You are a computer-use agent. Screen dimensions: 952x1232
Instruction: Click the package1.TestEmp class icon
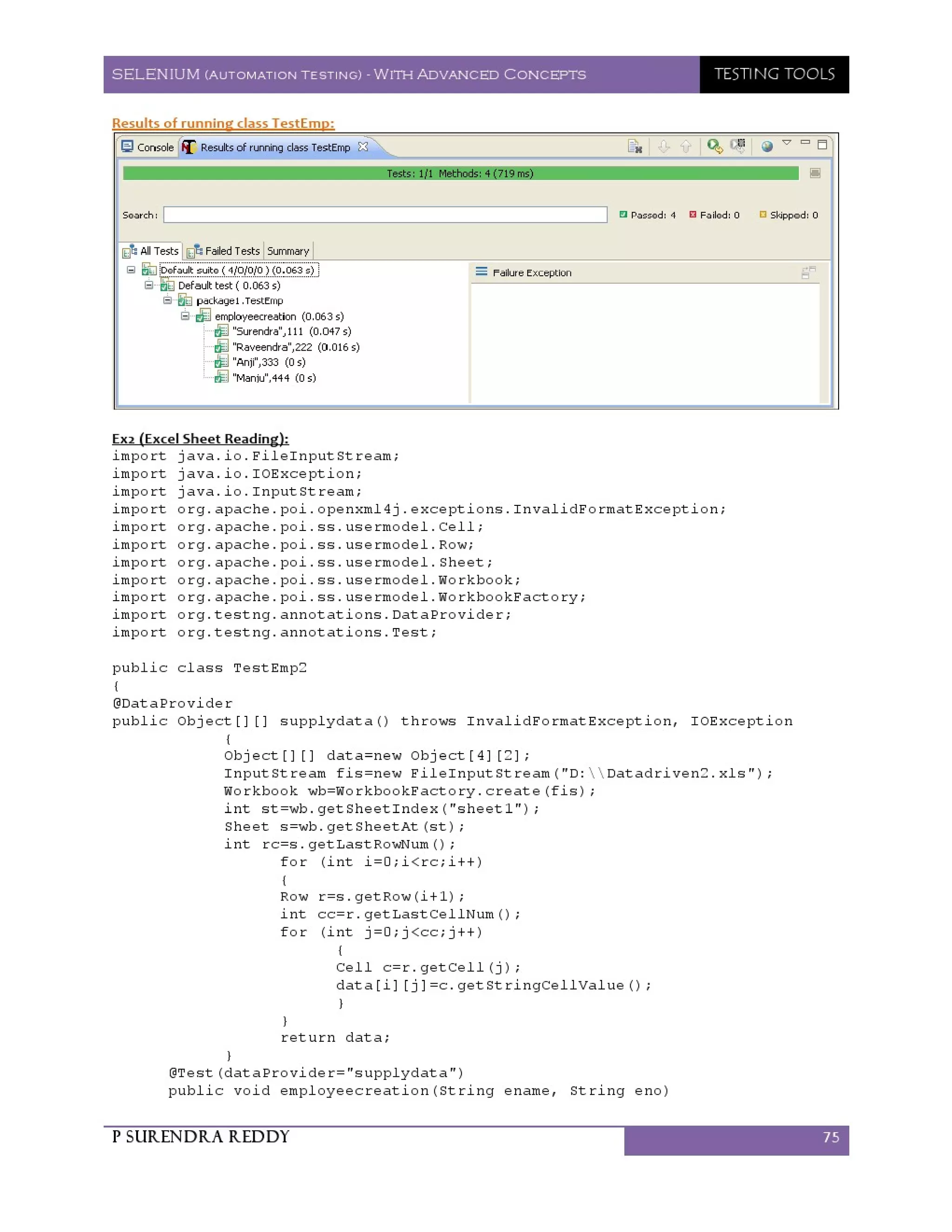(x=185, y=301)
